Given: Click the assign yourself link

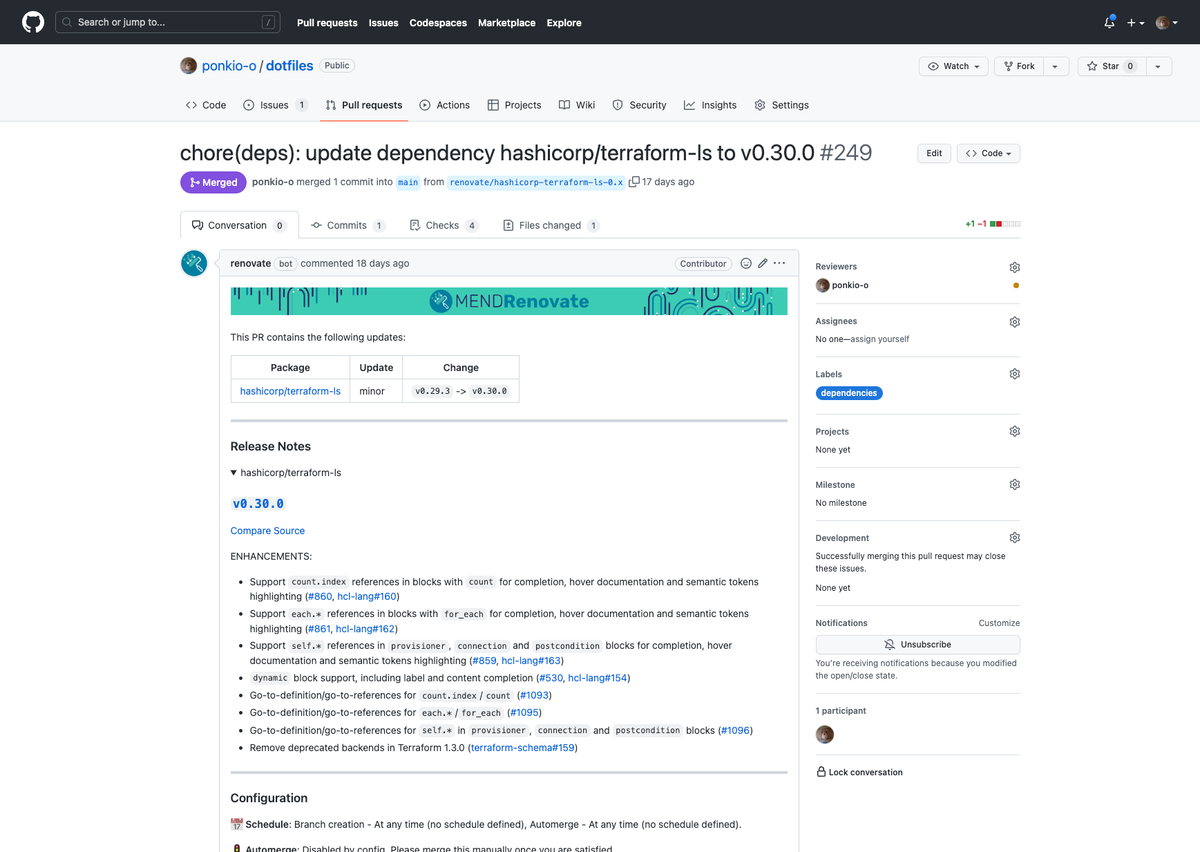Looking at the screenshot, I should click(878, 339).
